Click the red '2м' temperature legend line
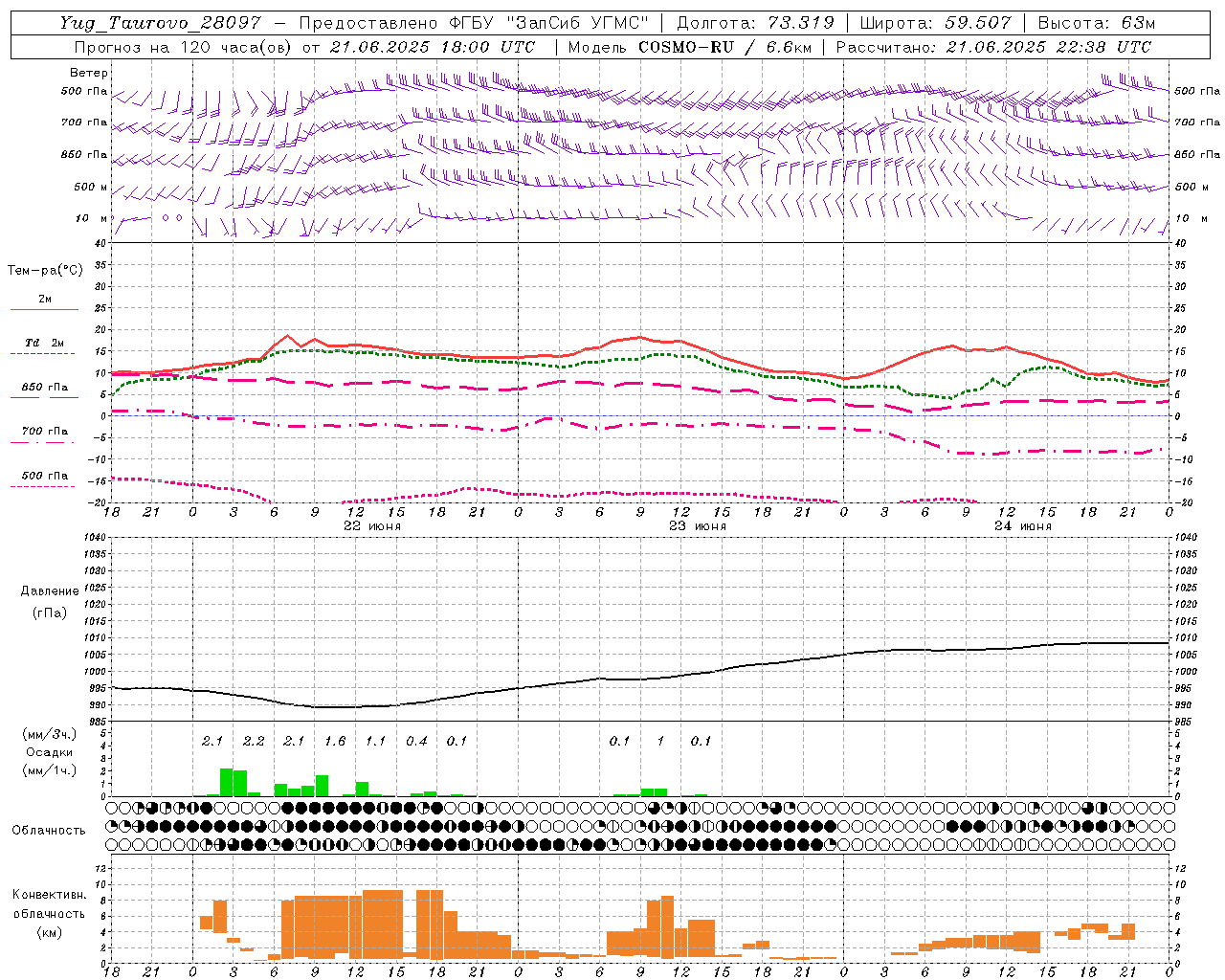 [x=45, y=309]
